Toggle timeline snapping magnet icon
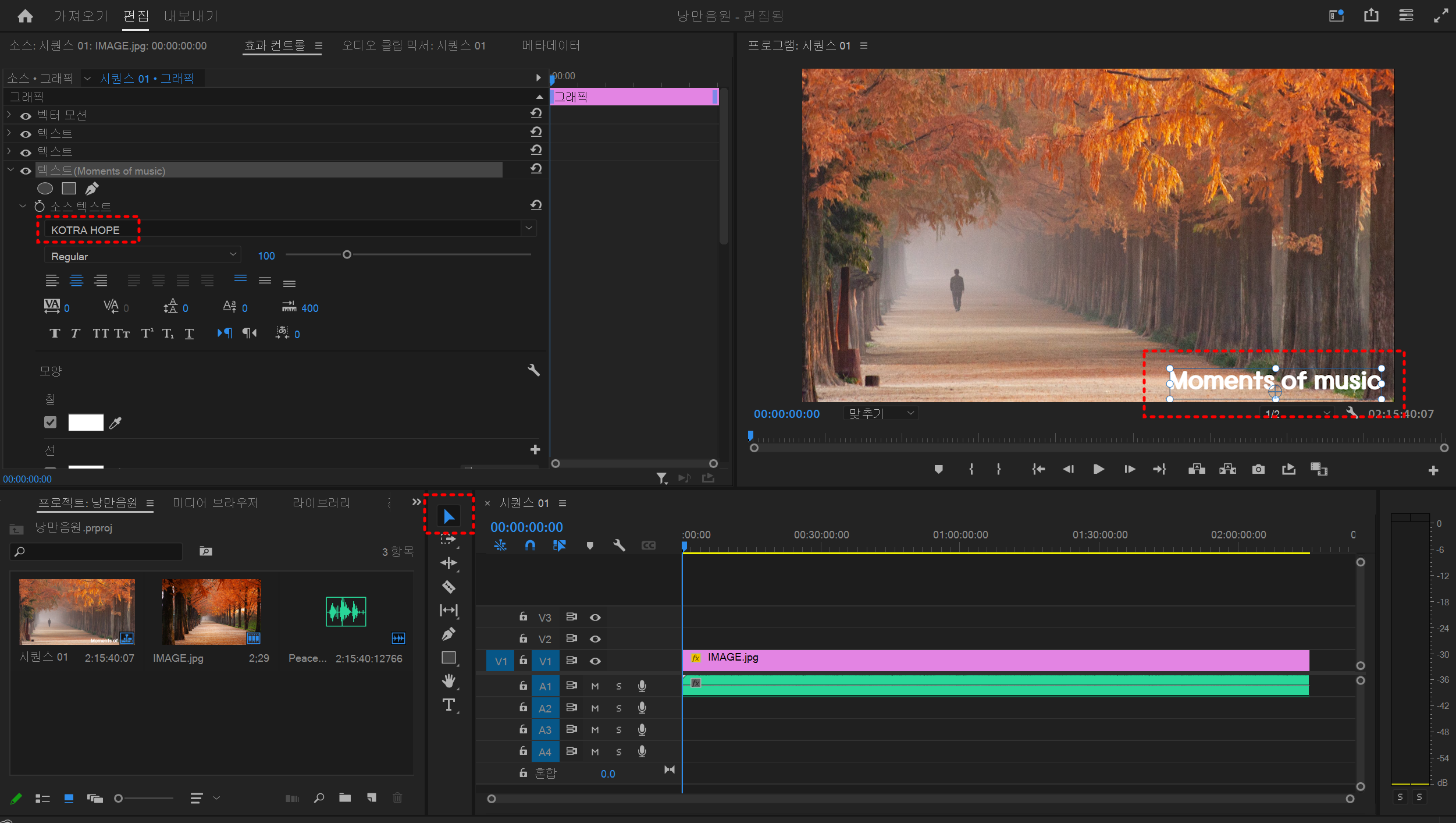Viewport: 1456px width, 823px height. pyautogui.click(x=530, y=545)
